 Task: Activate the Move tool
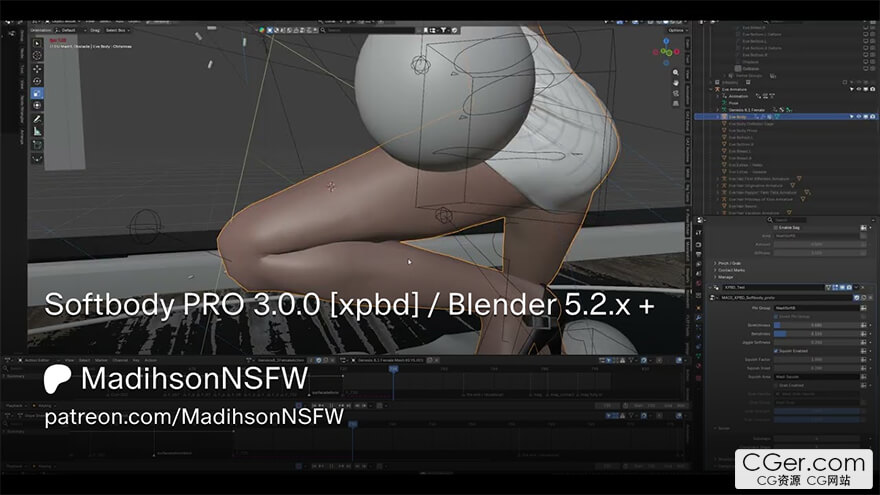(37, 68)
